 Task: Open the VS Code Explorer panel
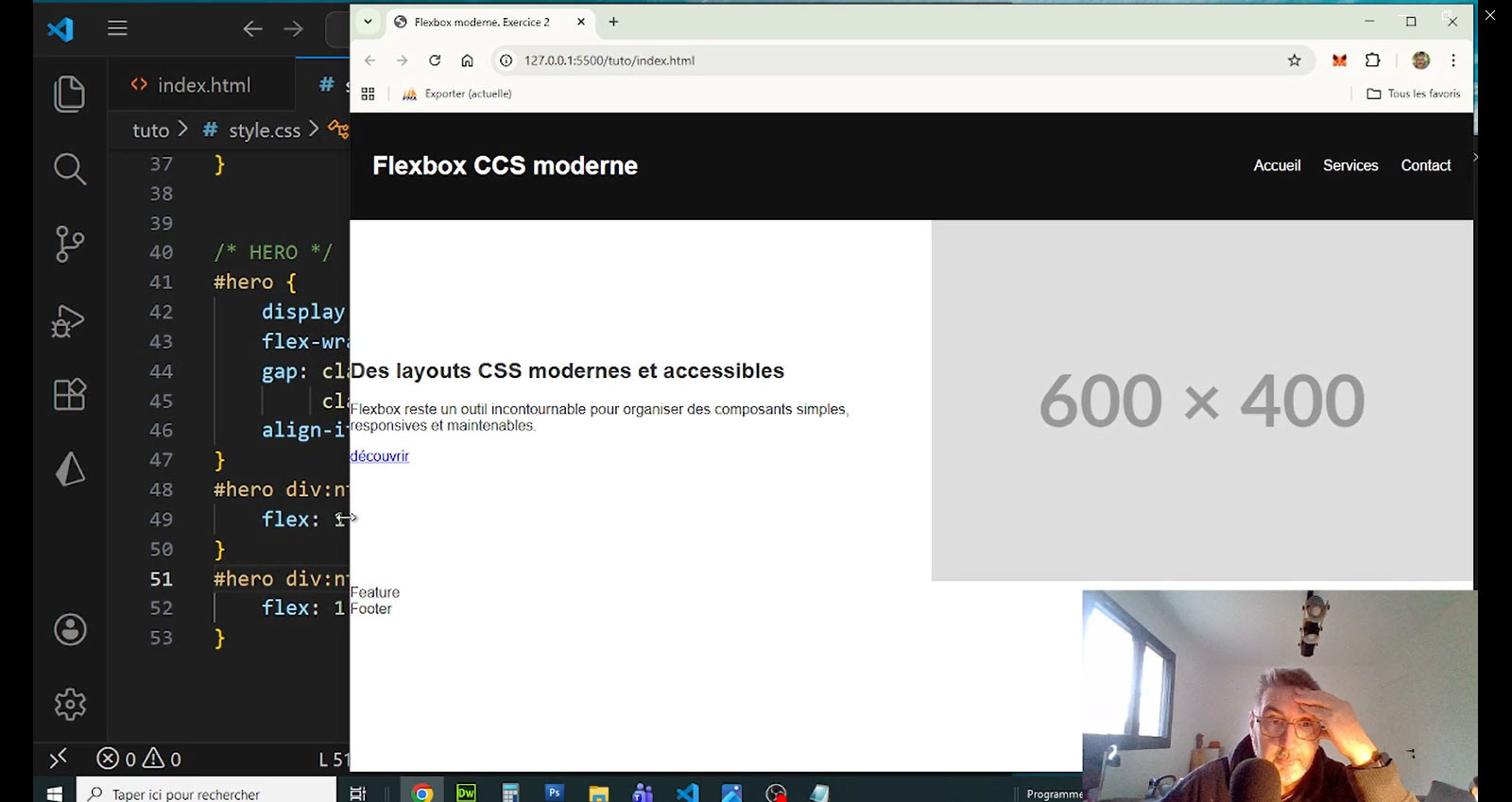coord(69,94)
